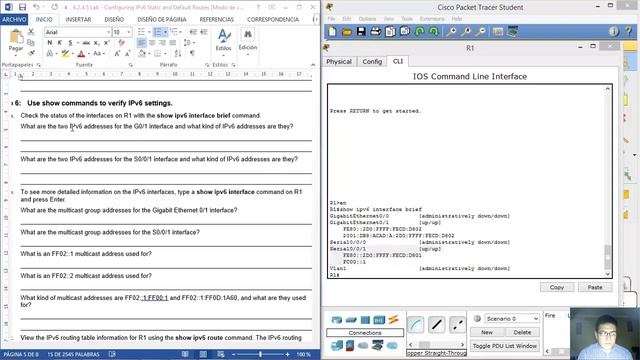The height and width of the screenshot is (360, 640).
Task: Open file folder icon in Packet Tracer
Action: click(347, 31)
